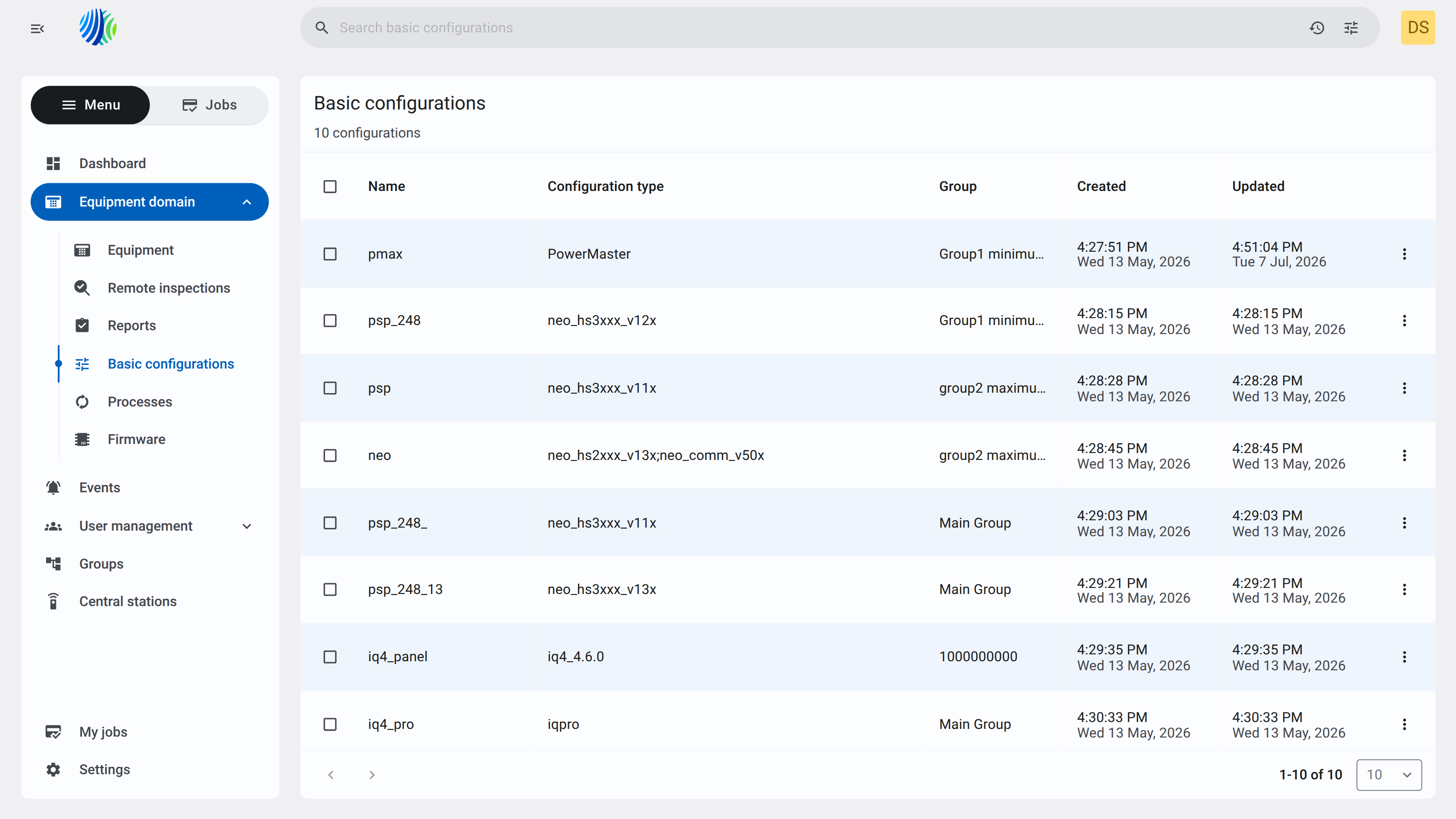Check the iq4_pro row checkbox

[x=330, y=725]
